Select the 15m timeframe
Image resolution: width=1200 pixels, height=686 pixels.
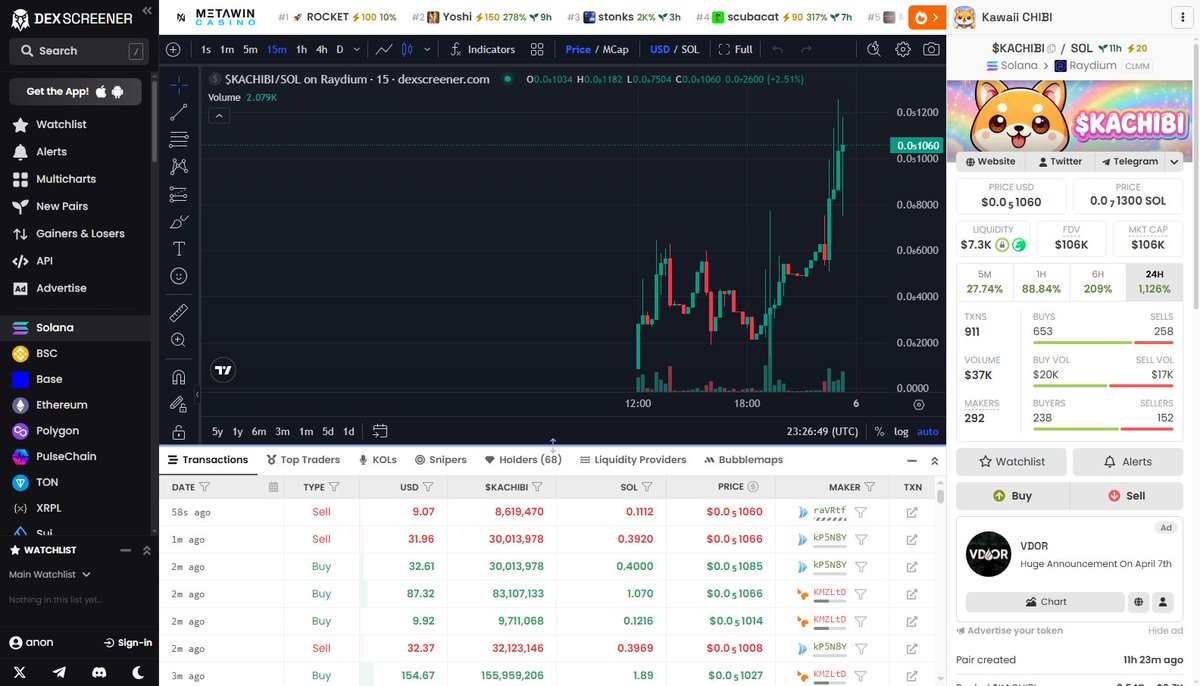coord(276,49)
